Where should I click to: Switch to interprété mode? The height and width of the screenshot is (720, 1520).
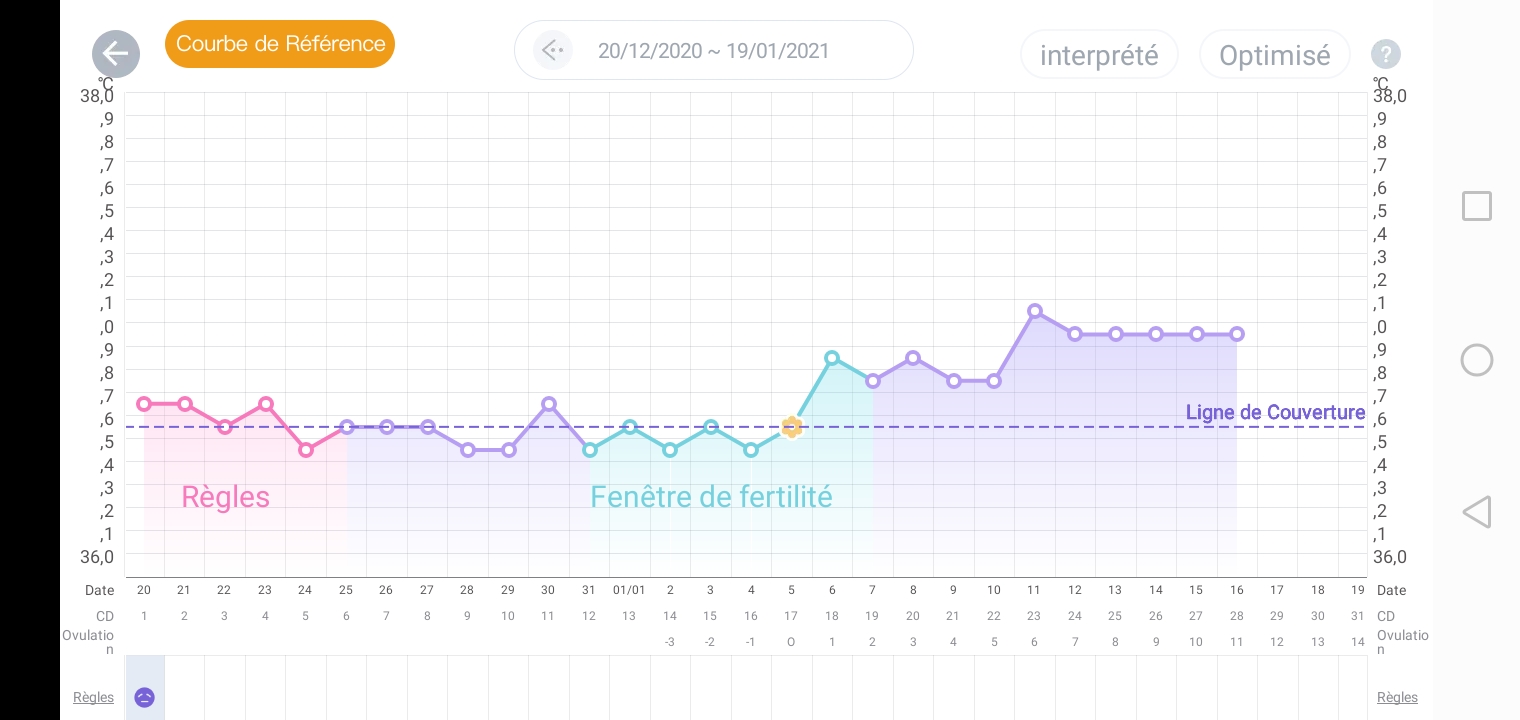tap(1099, 55)
